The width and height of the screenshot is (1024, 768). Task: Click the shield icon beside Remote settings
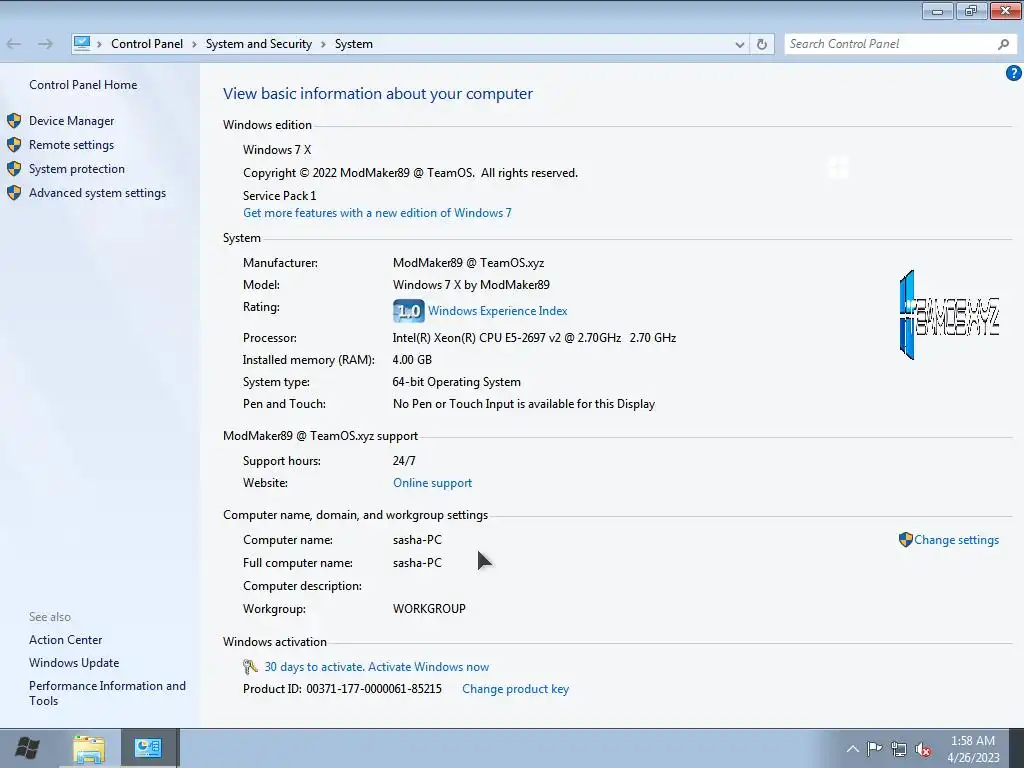coord(14,145)
